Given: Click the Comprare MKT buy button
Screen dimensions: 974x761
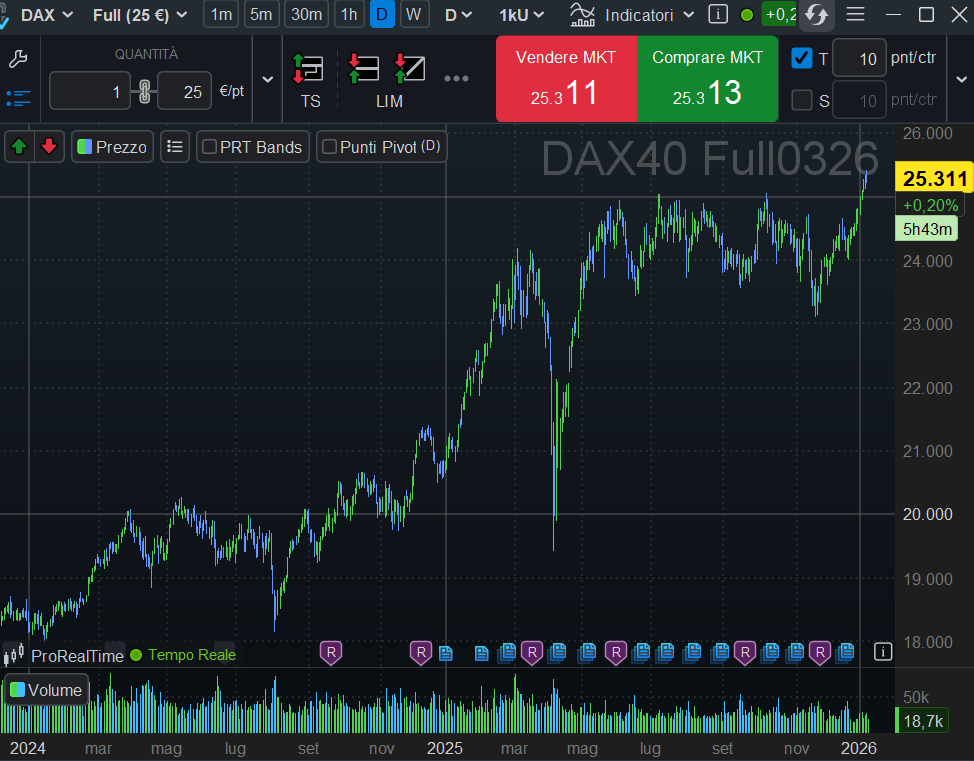Looking at the screenshot, I should pos(707,79).
